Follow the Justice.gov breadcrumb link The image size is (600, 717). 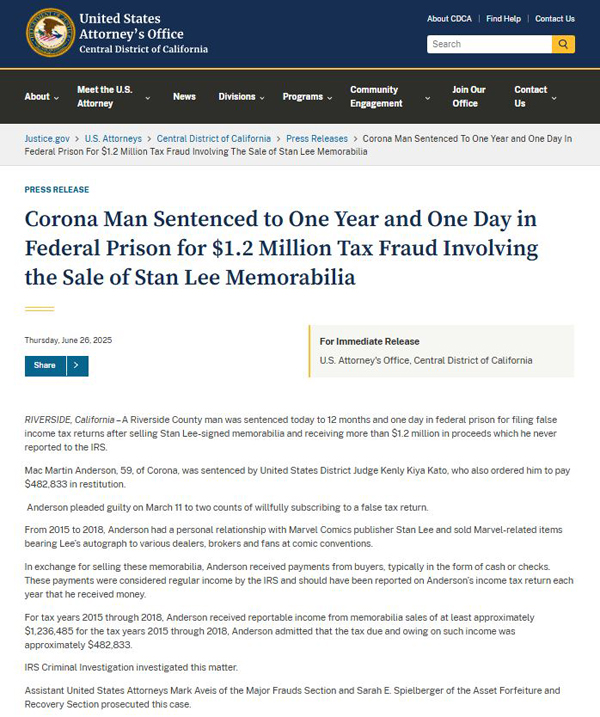47,139
